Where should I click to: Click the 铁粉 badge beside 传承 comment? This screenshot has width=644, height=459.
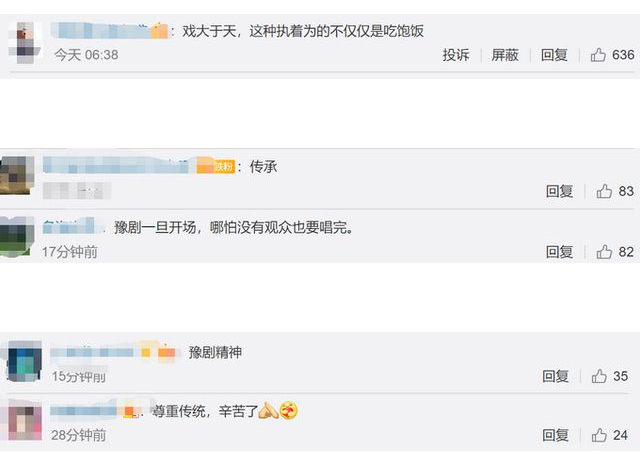point(223,167)
